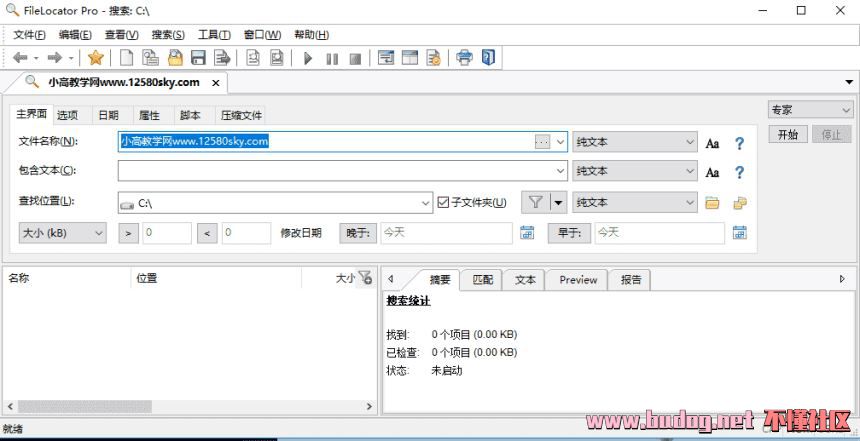The image size is (860, 441).
Task: Click the Forward navigation arrow in toolbar
Action: pyautogui.click(x=54, y=58)
